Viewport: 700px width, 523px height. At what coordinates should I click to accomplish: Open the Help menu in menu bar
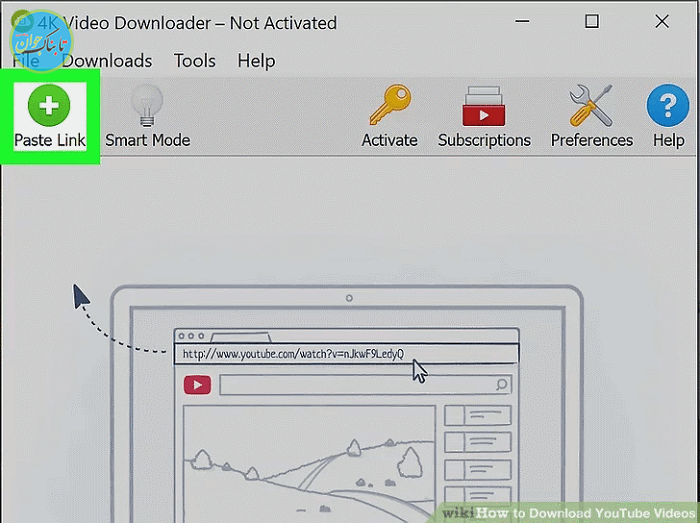[x=256, y=61]
